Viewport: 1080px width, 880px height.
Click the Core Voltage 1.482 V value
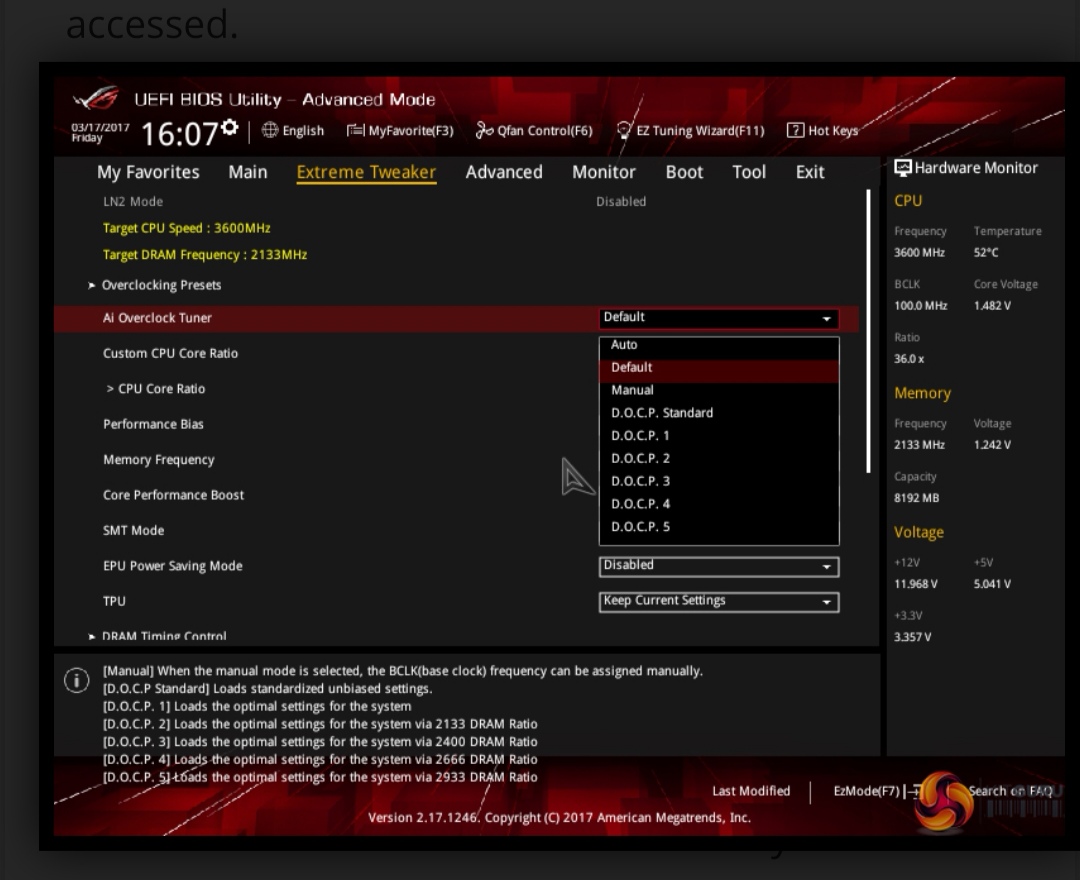[992, 306]
